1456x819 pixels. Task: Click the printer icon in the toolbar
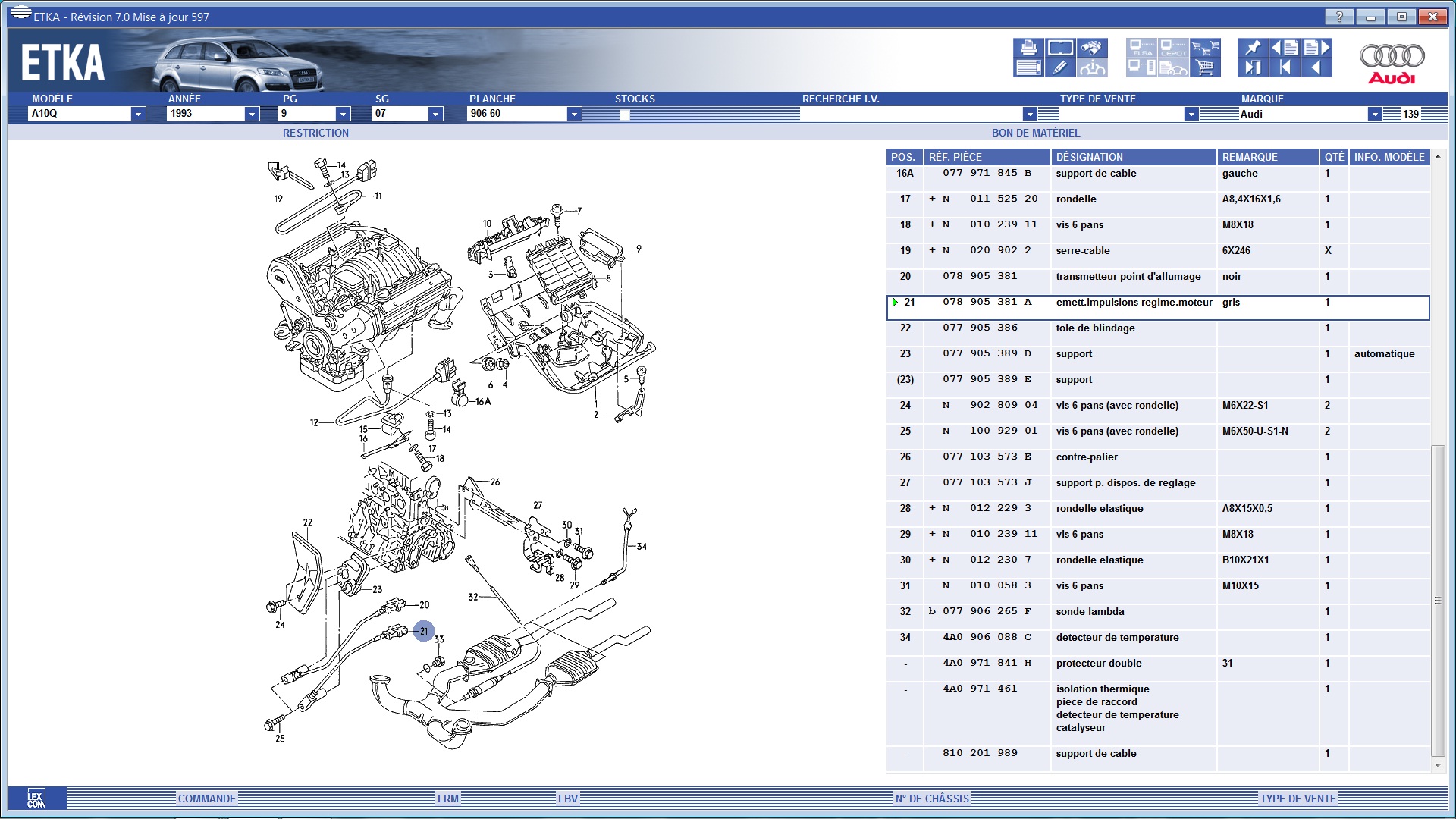click(x=1028, y=48)
